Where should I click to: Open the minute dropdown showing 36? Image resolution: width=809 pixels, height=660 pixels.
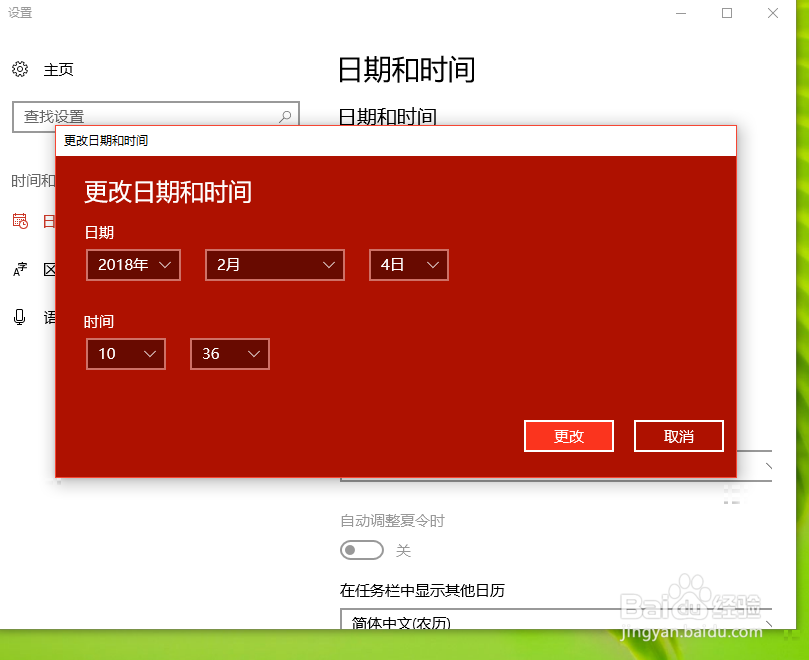(229, 354)
